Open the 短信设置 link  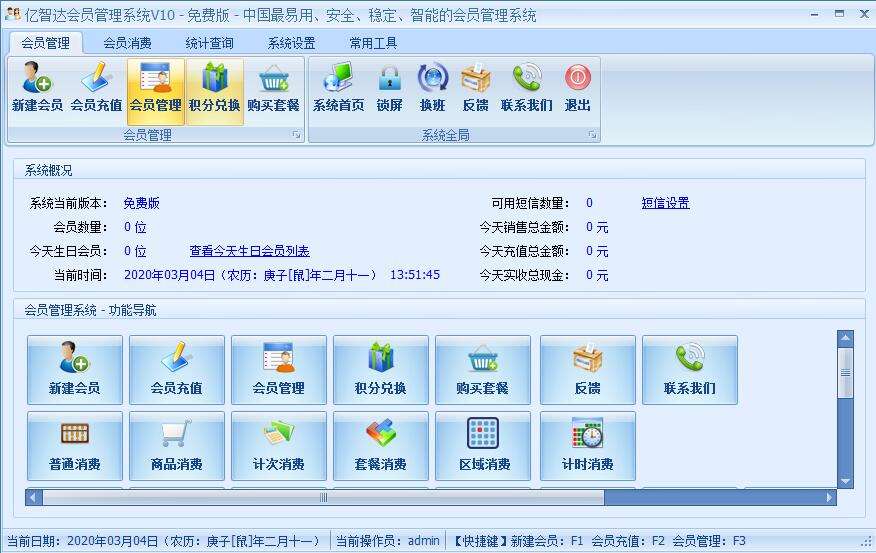click(665, 203)
